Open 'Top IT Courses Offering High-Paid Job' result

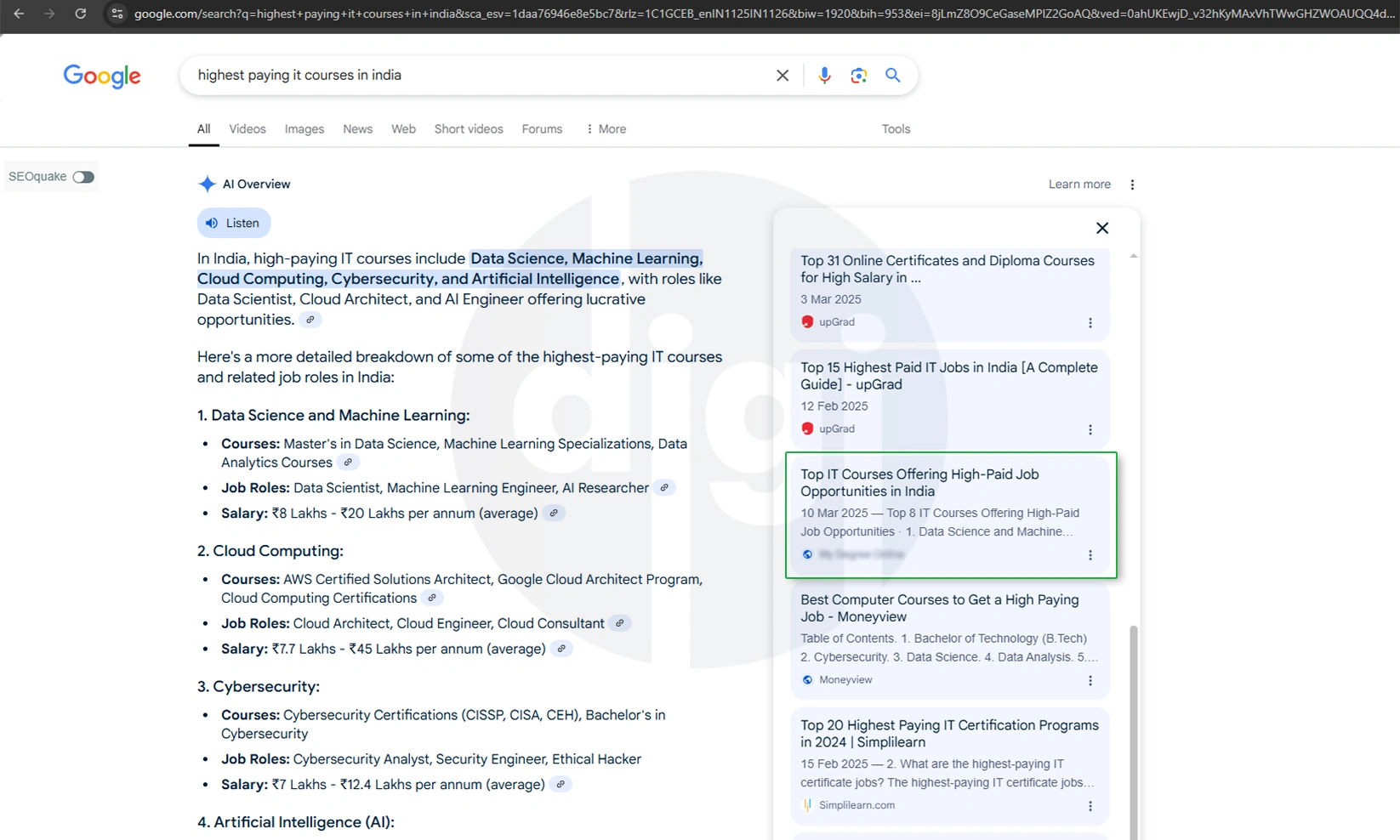click(x=919, y=483)
